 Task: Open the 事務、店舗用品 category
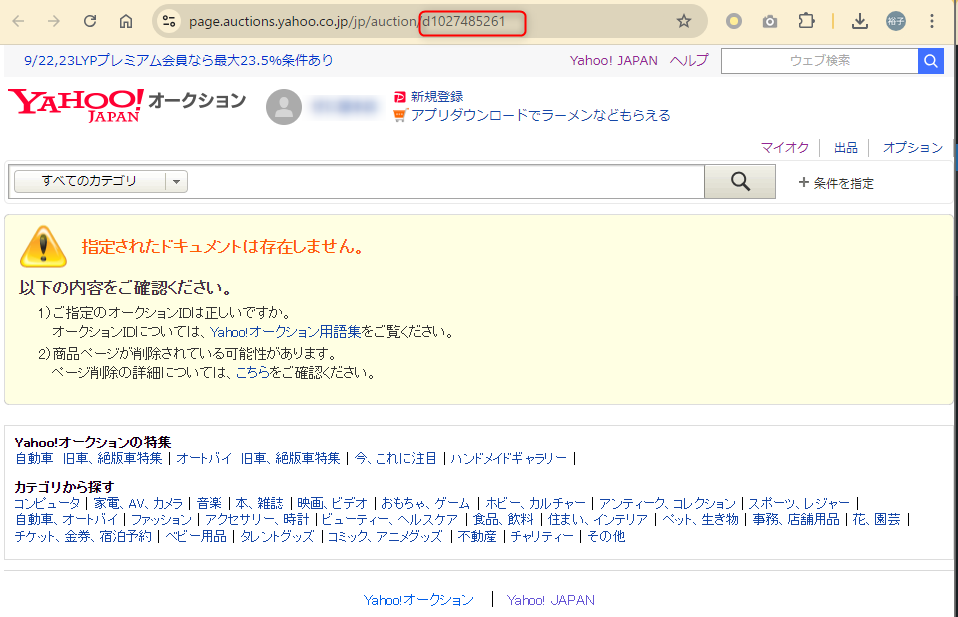[x=795, y=520]
